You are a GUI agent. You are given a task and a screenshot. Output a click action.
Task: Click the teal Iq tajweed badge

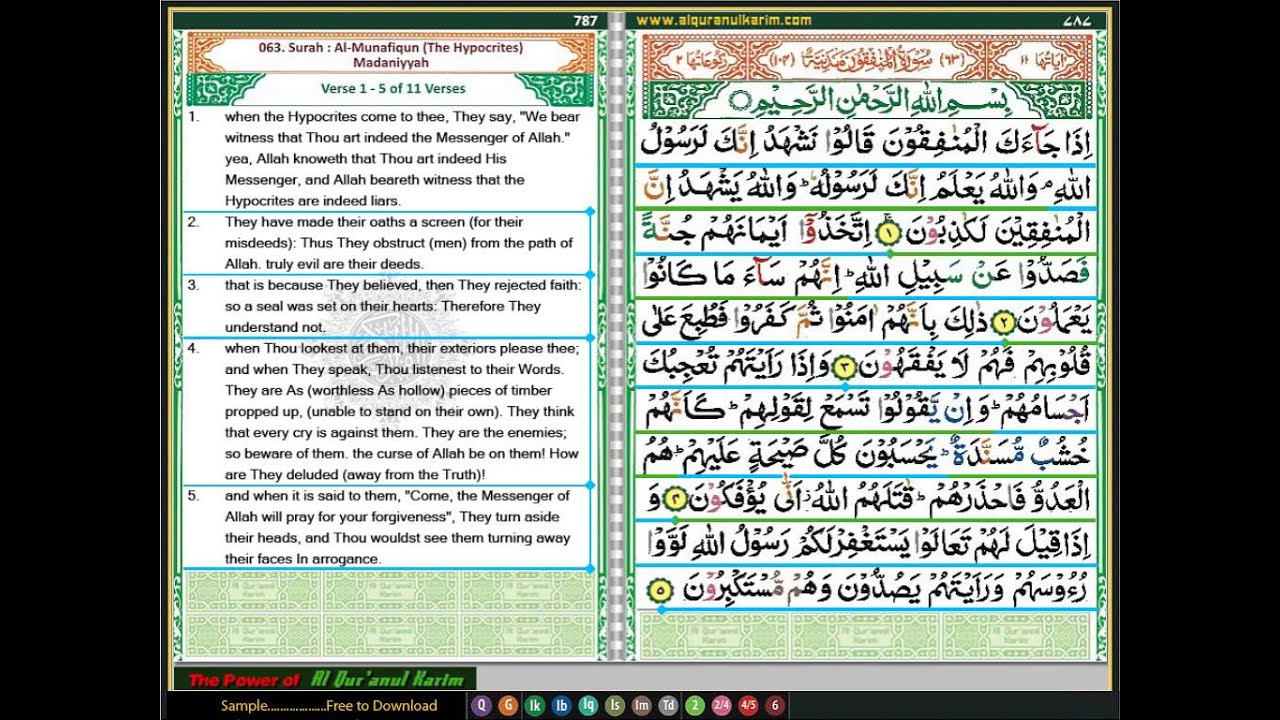[x=588, y=705]
